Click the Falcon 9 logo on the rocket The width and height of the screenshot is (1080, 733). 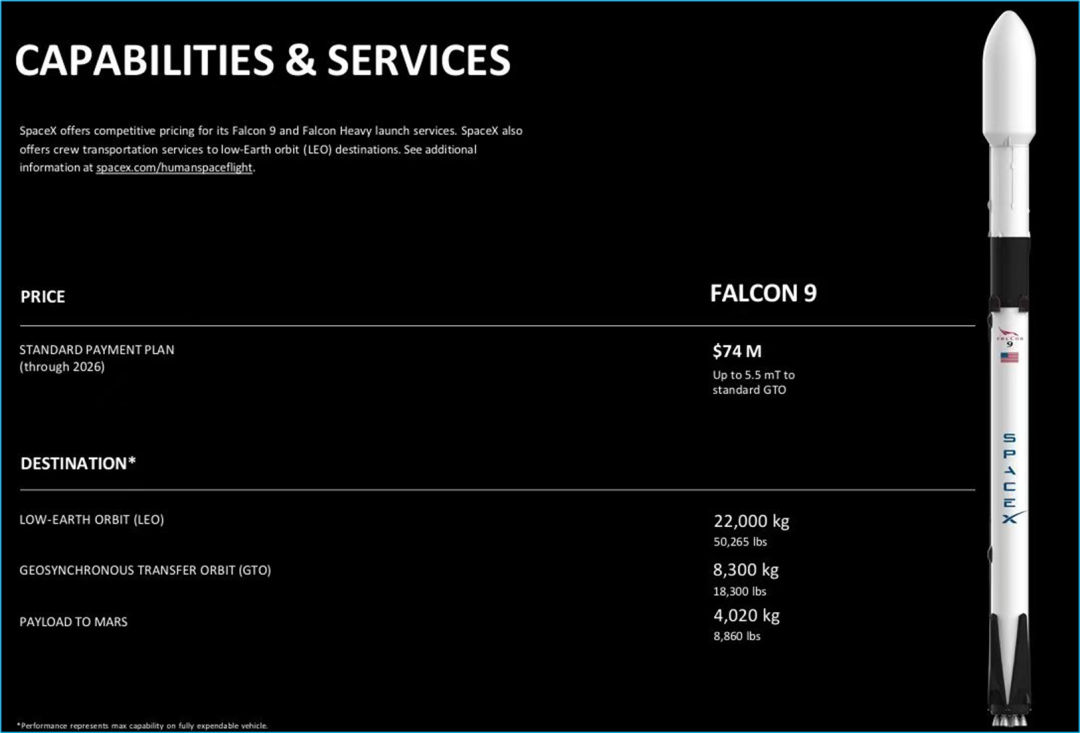1009,338
